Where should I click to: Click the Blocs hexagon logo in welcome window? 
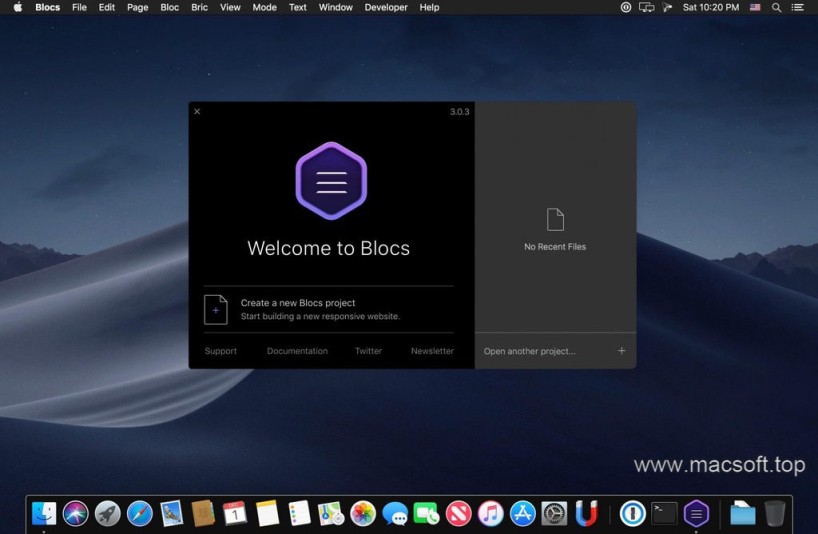[x=331, y=181]
